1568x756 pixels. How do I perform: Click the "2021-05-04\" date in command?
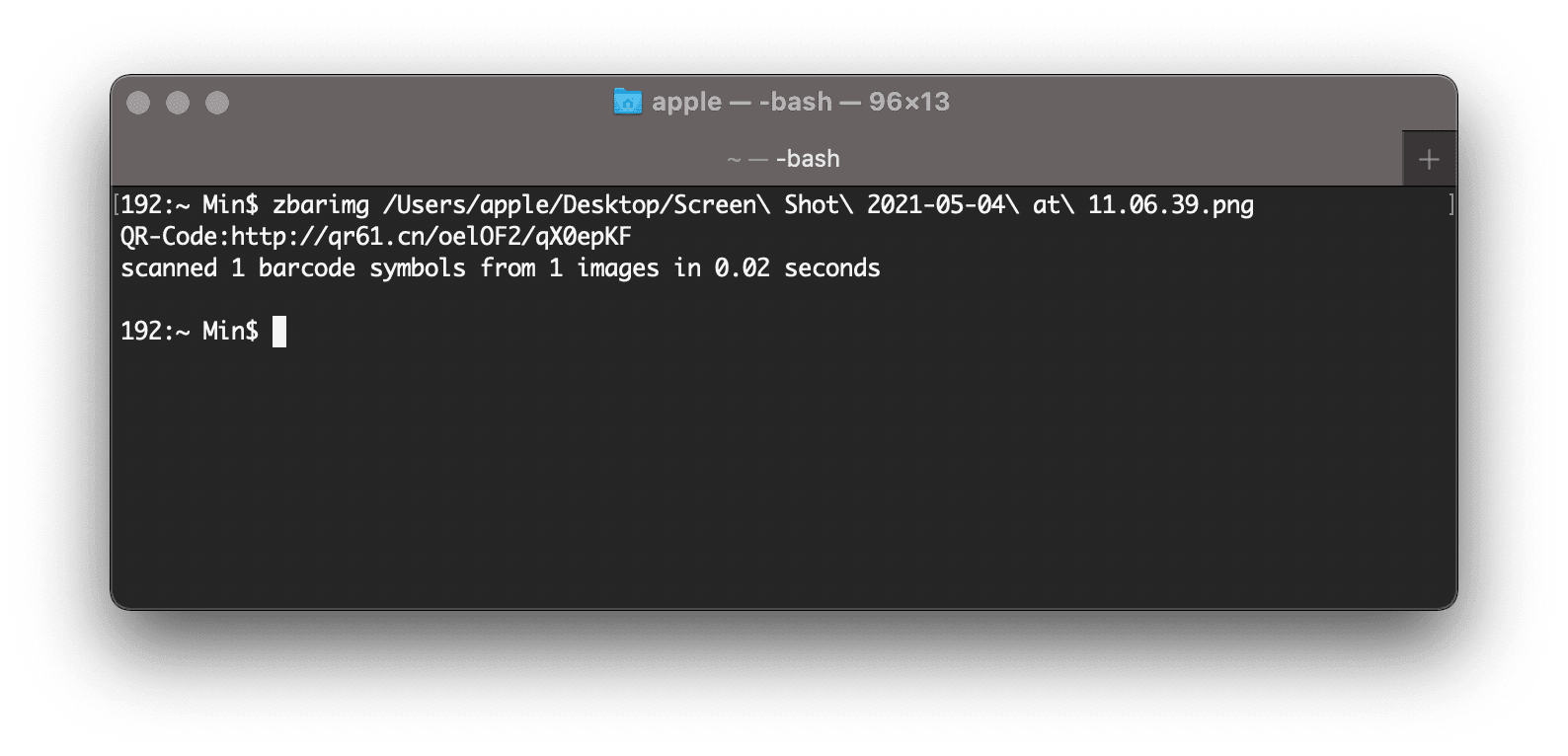click(x=943, y=205)
